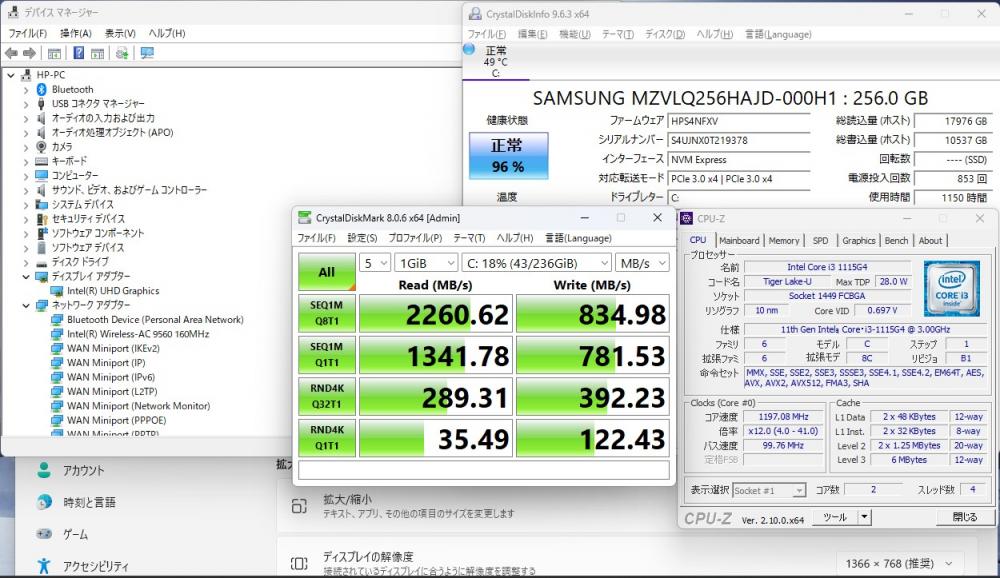The width and height of the screenshot is (1000, 578).
Task: Open 時刻と言語 in Settings sidebar
Action: click(89, 503)
